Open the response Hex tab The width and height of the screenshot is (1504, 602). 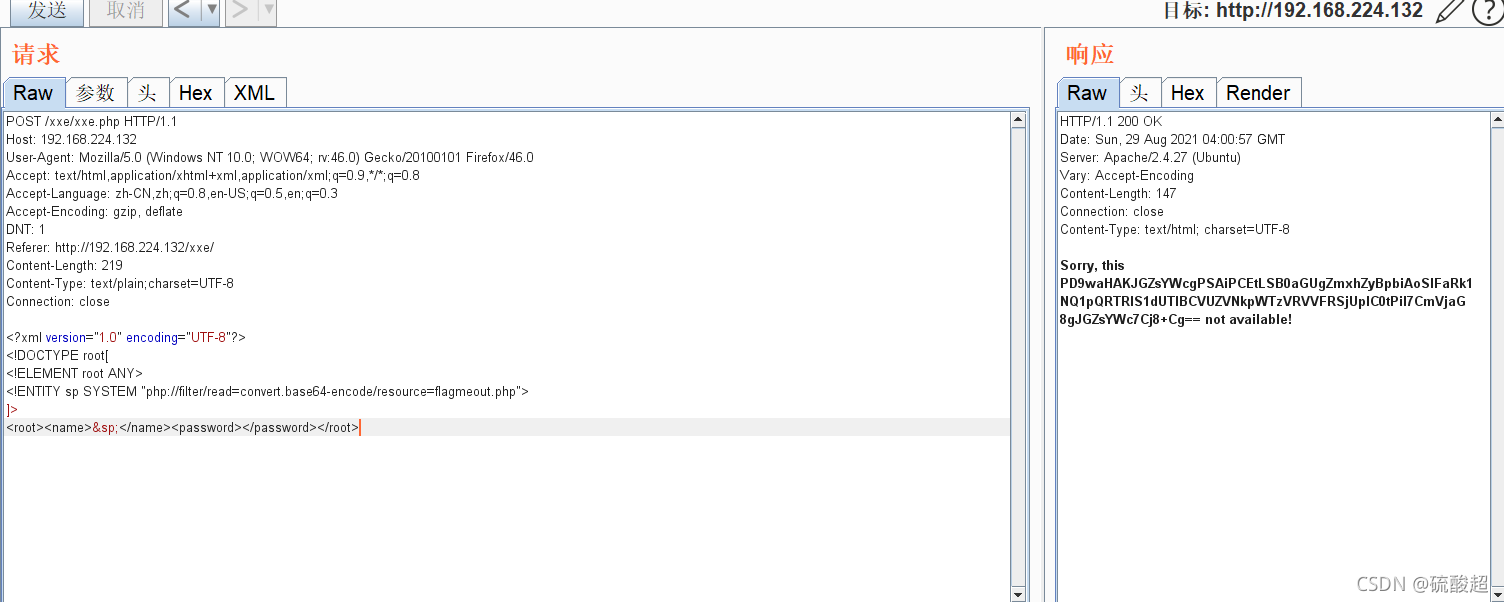point(1188,93)
